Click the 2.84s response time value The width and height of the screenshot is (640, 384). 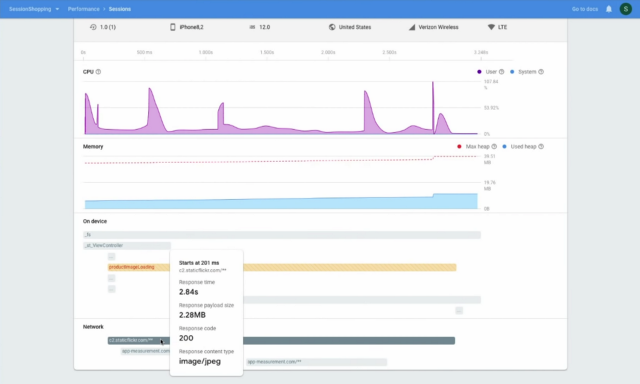click(x=189, y=292)
